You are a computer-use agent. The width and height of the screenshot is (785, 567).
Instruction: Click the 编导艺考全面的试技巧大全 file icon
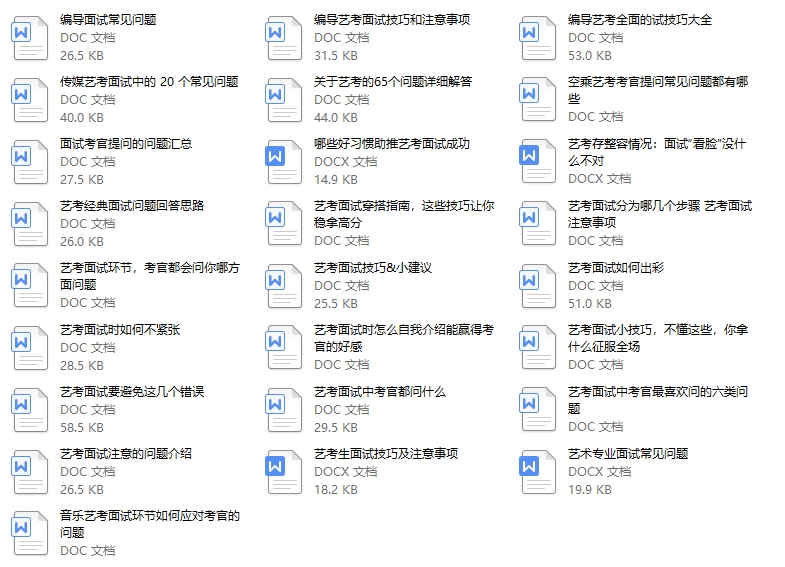tap(537, 38)
